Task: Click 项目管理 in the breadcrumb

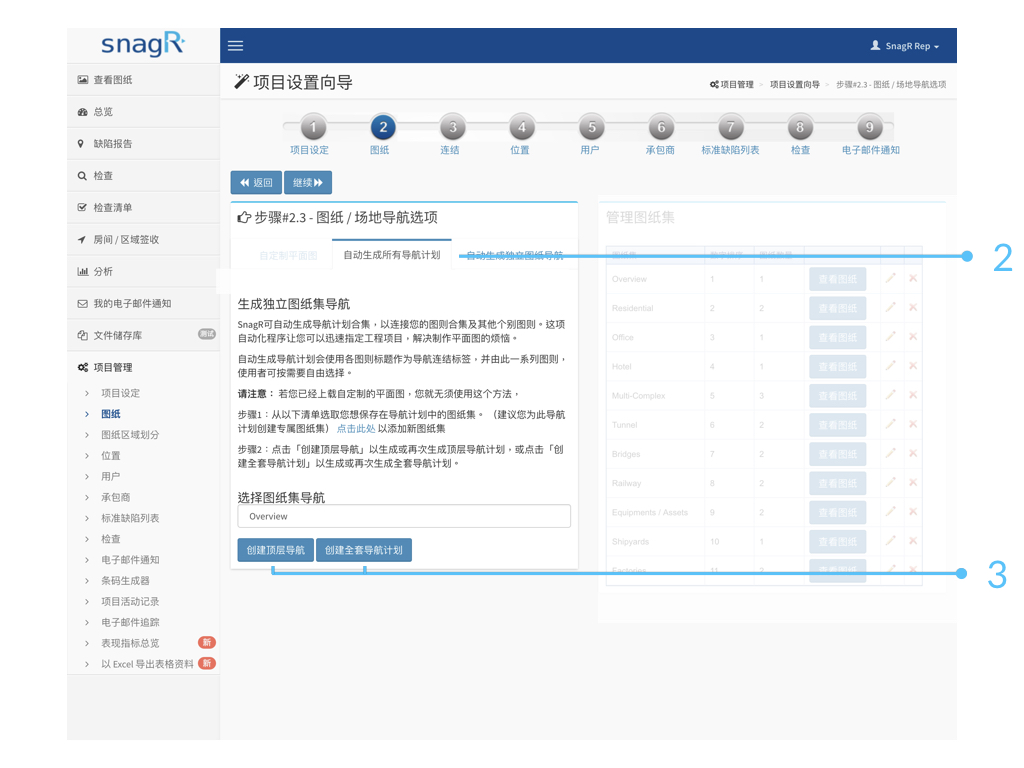Action: tap(732, 84)
